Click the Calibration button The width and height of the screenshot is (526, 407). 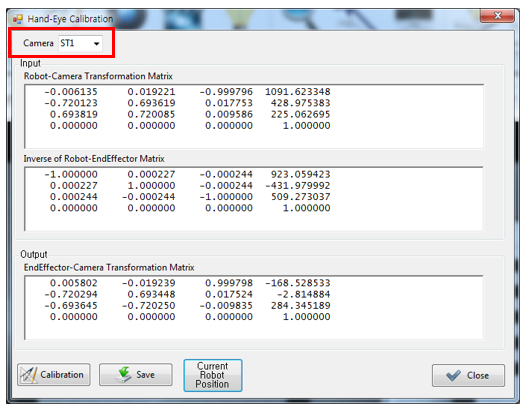coord(54,374)
